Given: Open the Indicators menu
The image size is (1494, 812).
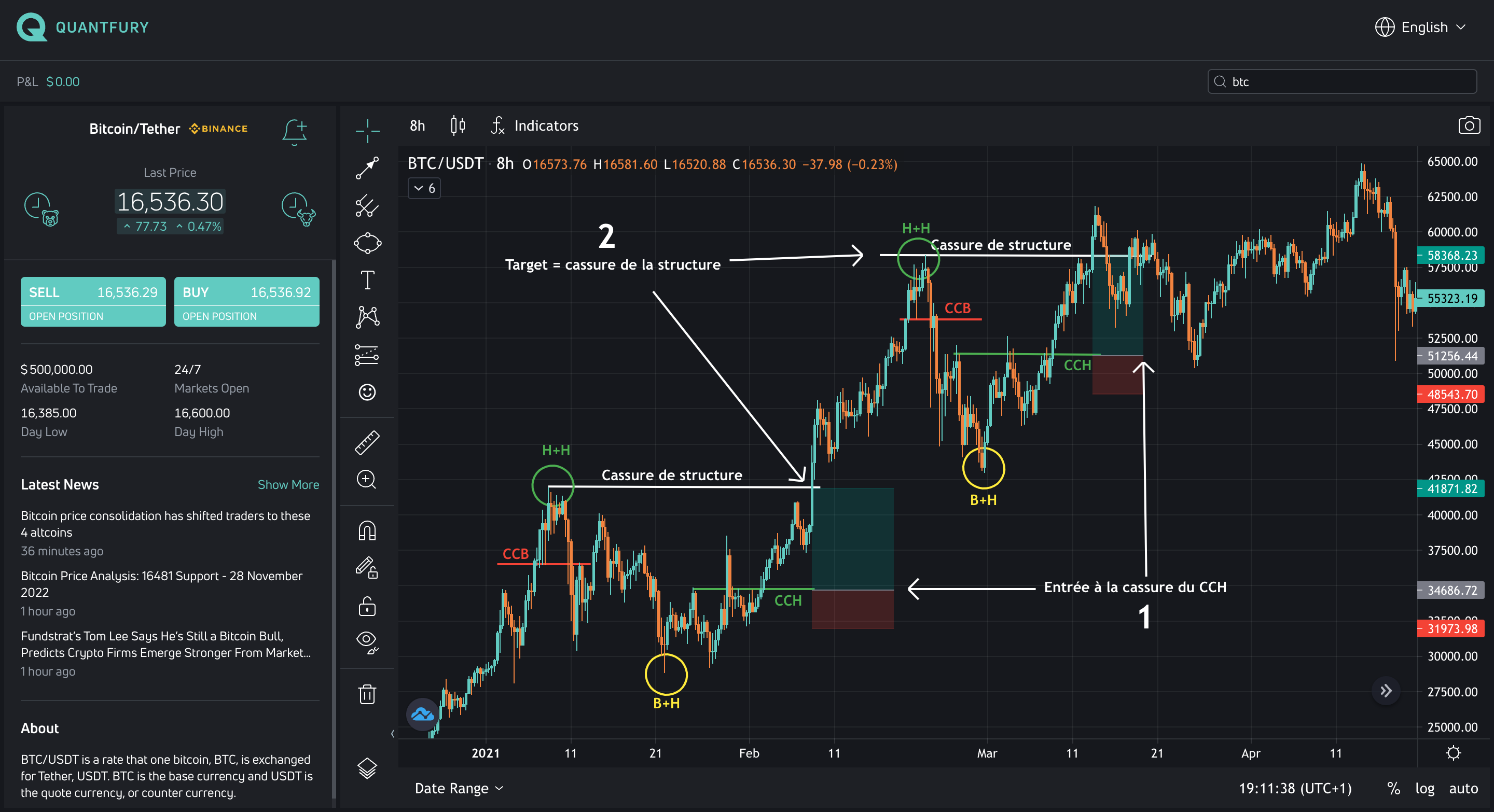Looking at the screenshot, I should click(546, 126).
